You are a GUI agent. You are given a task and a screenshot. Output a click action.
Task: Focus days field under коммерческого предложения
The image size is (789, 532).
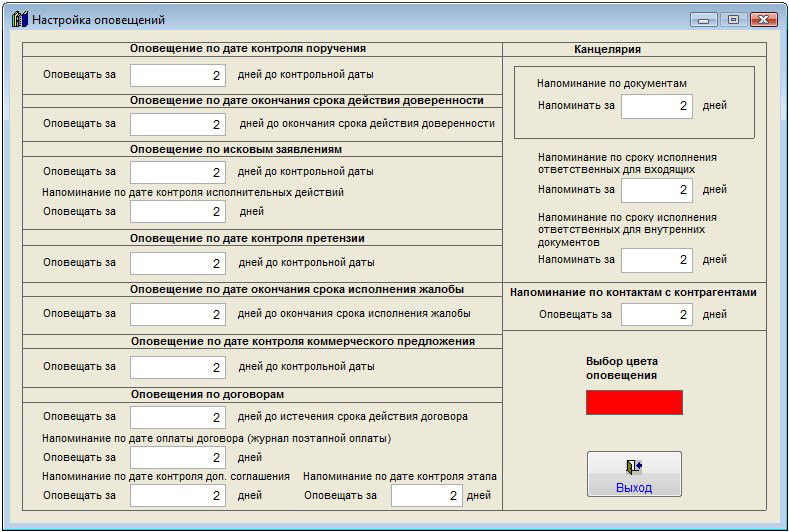178,367
